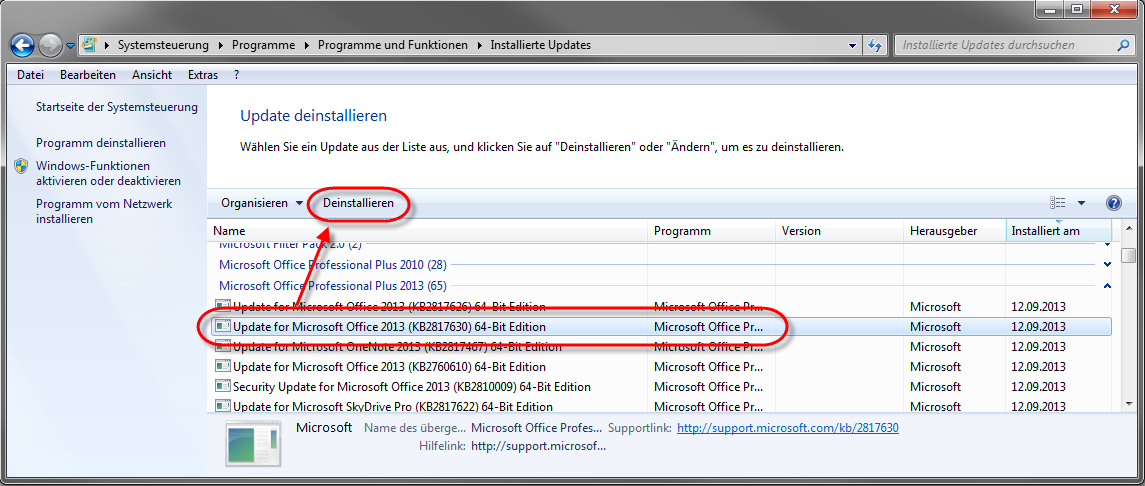Open the view options dropdown arrow
Image resolution: width=1145 pixels, height=486 pixels.
(1081, 203)
